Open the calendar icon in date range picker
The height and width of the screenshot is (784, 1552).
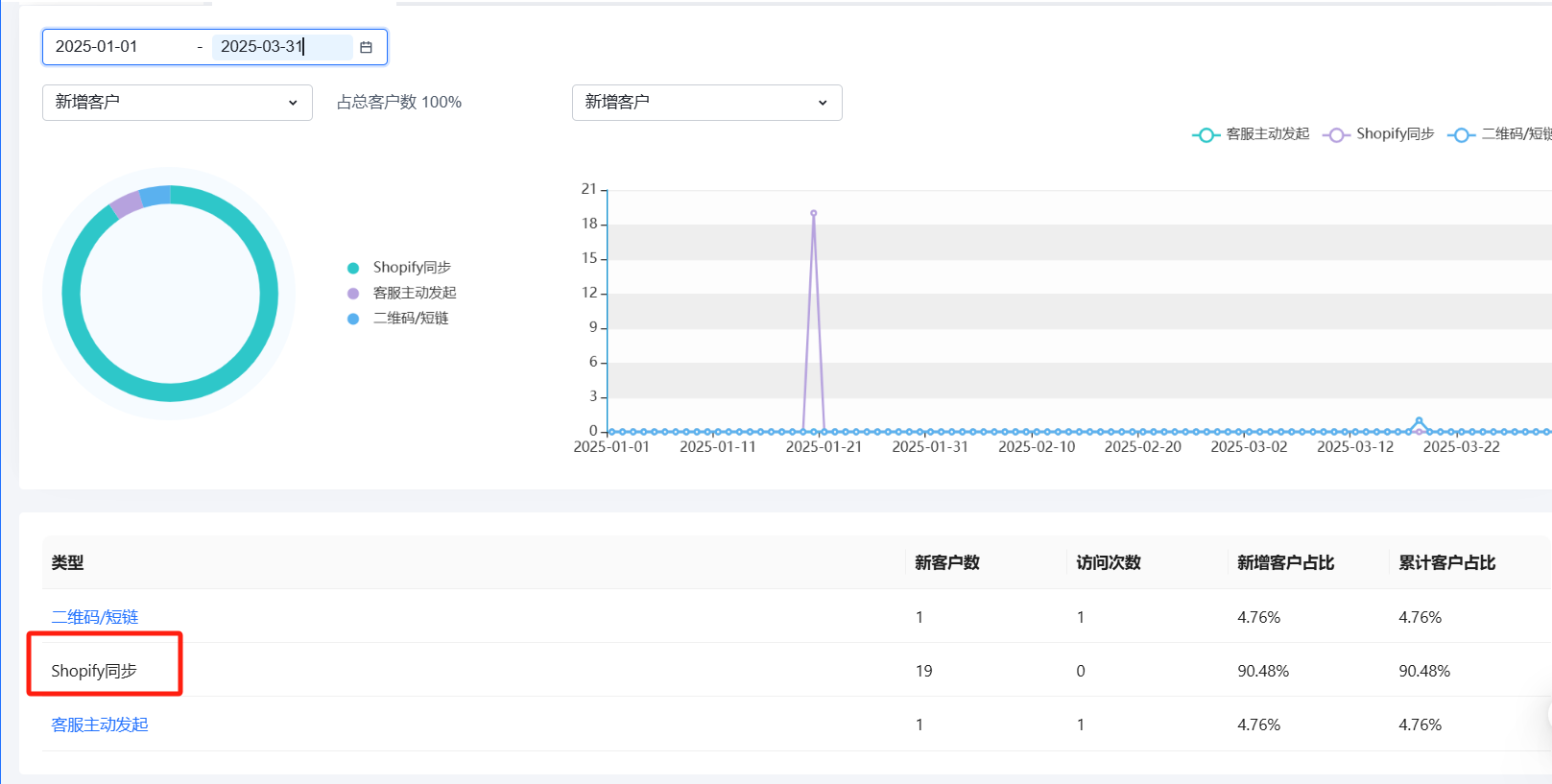click(x=366, y=47)
